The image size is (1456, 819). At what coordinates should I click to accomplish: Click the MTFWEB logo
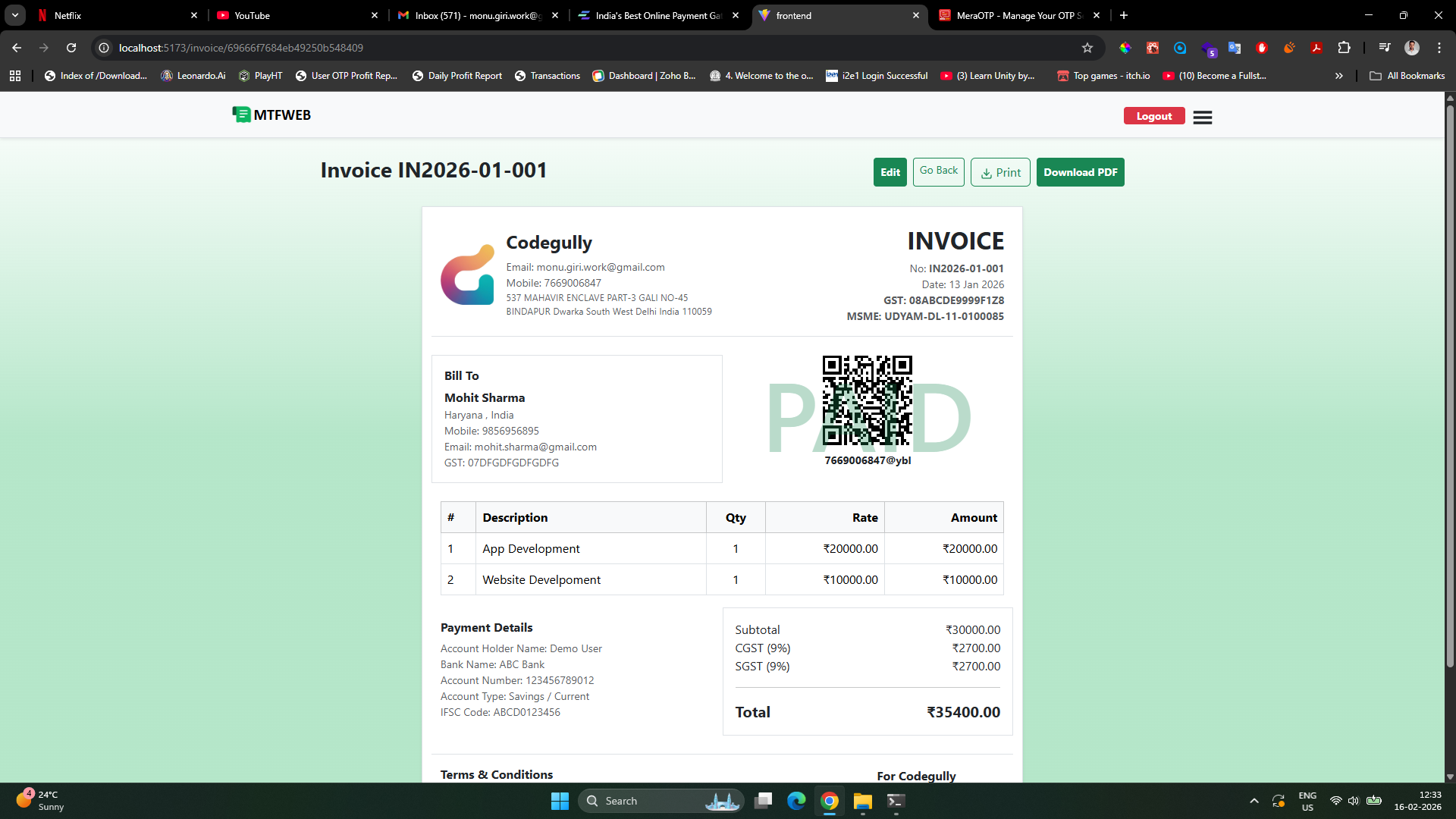[x=271, y=115]
